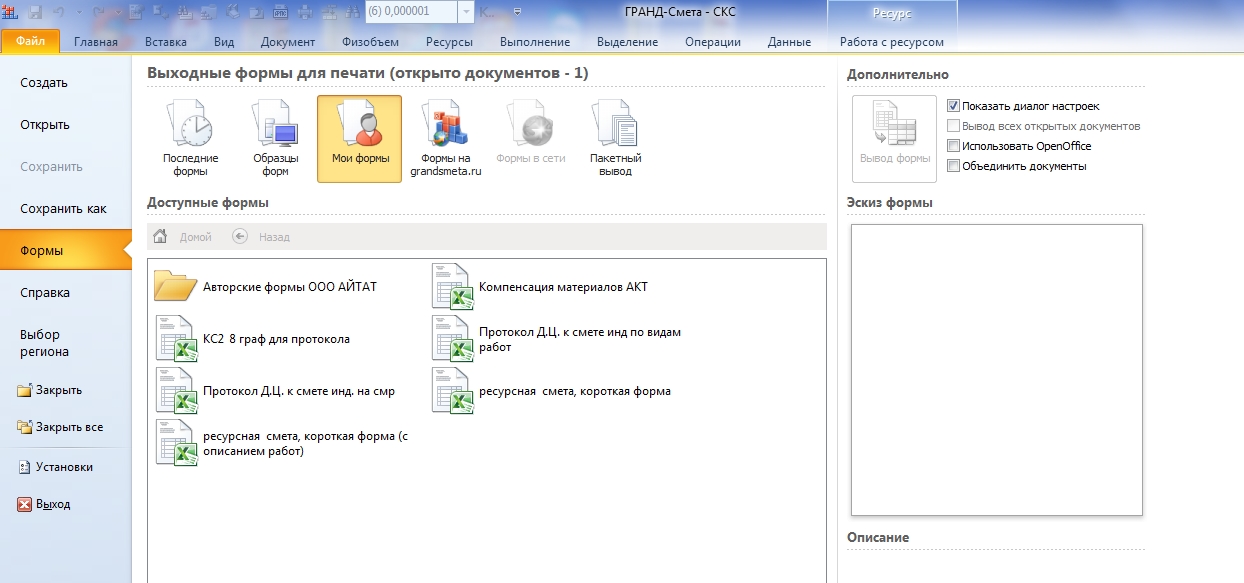Toggle the Вывод всех открытых документов checkbox

(953, 126)
